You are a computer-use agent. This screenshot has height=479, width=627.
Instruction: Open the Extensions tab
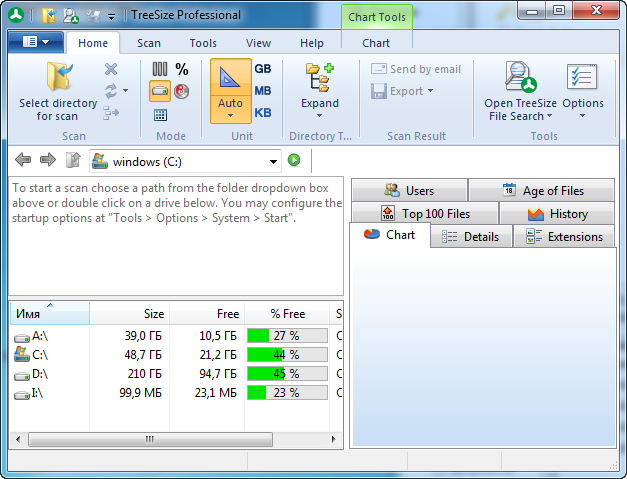point(564,237)
